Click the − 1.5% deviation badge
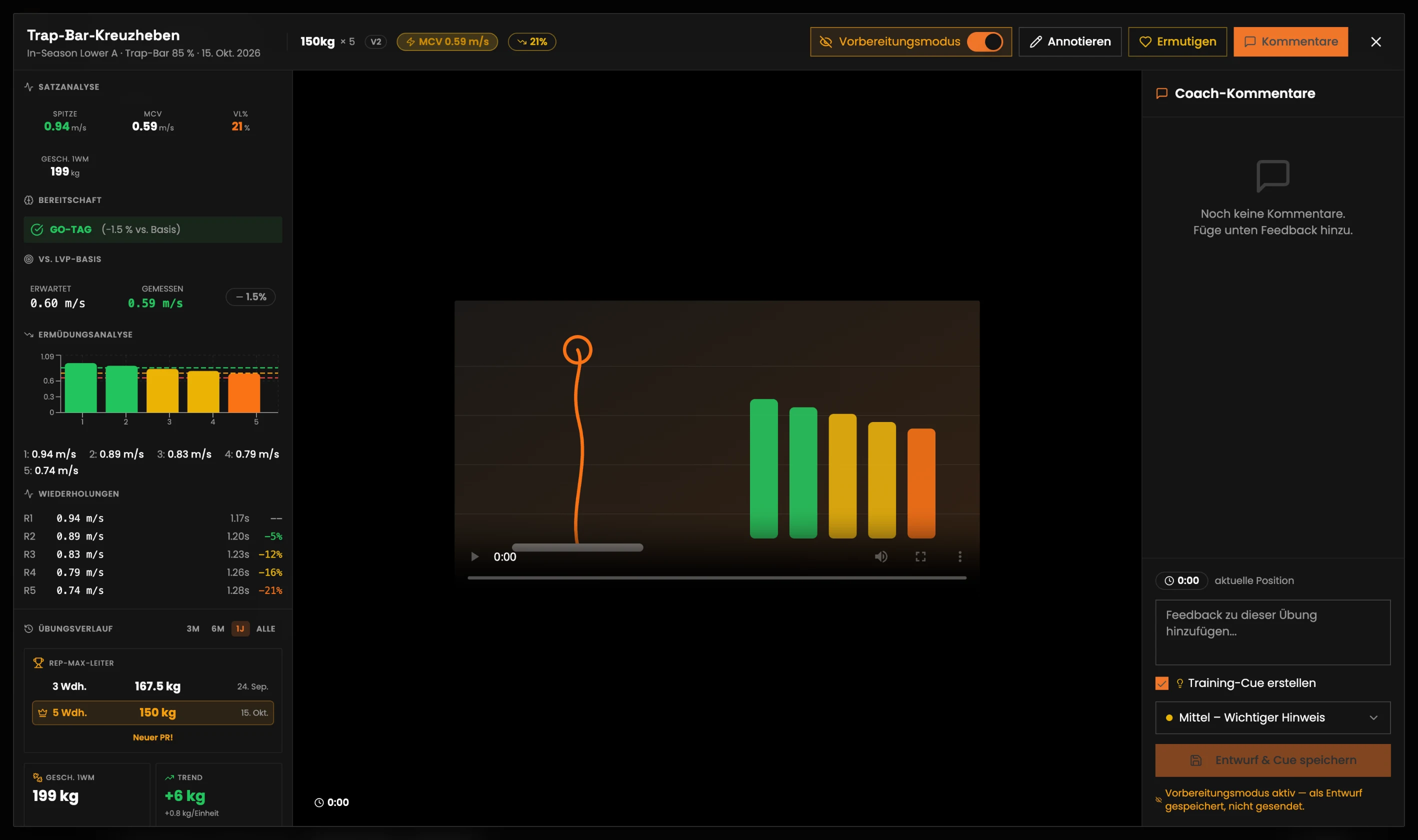This screenshot has height=840, width=1418. [x=251, y=296]
